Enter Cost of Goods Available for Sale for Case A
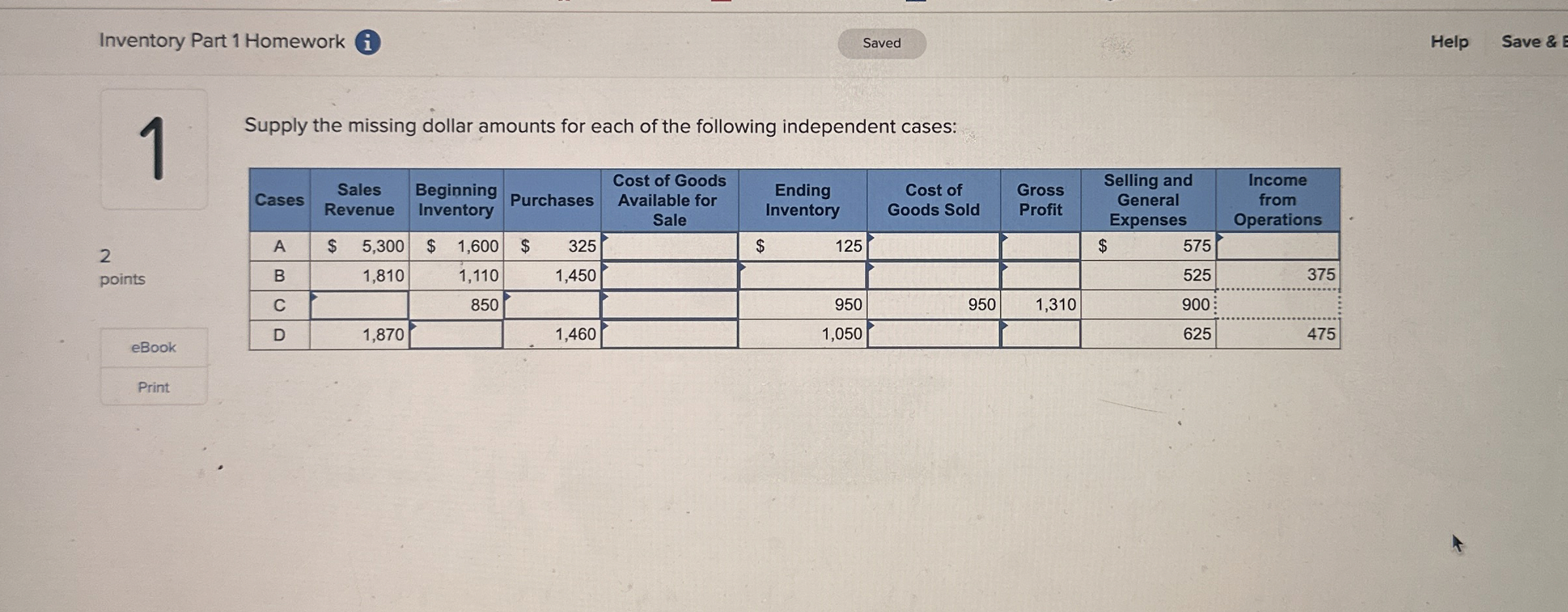The height and width of the screenshot is (612, 1568). pos(669,246)
